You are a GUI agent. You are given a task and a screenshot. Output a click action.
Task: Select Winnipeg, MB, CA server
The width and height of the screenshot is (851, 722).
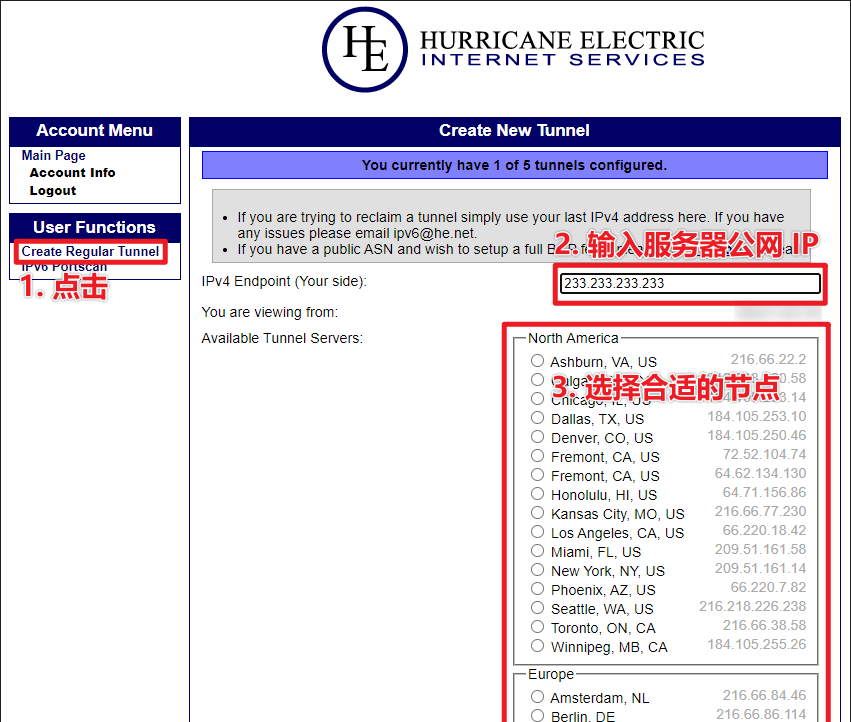click(537, 645)
